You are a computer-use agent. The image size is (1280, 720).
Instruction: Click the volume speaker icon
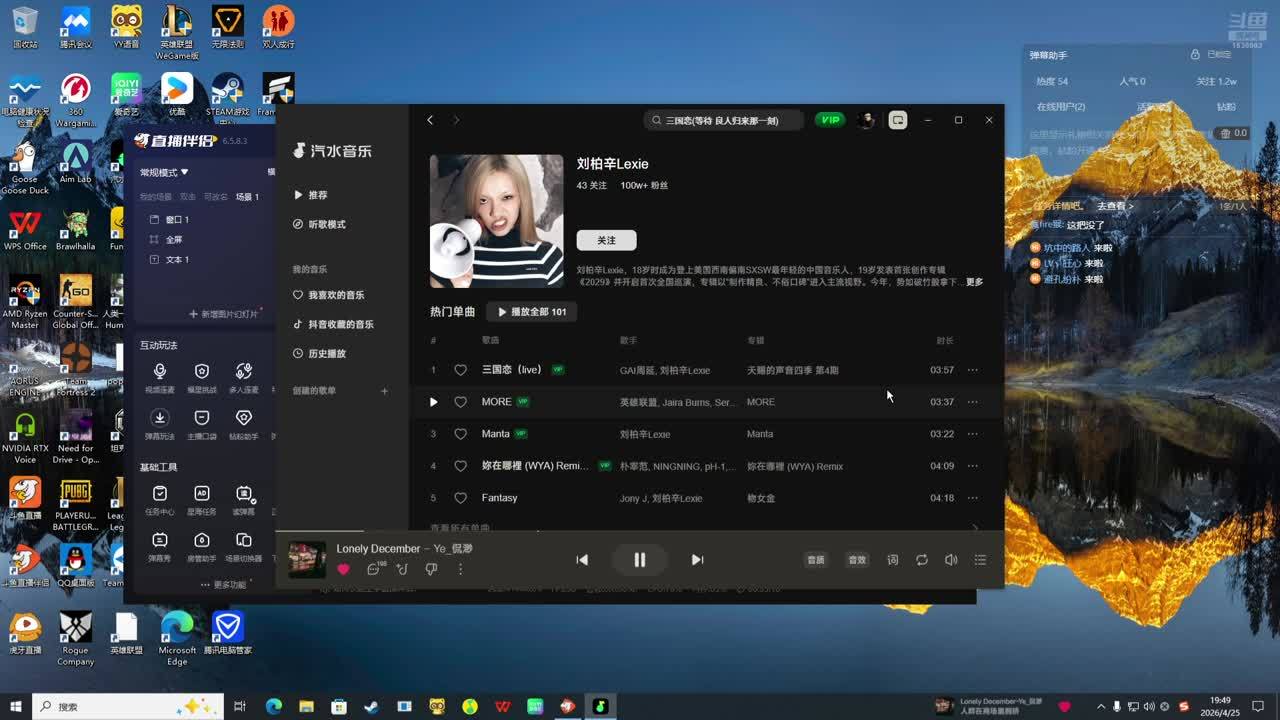click(951, 560)
